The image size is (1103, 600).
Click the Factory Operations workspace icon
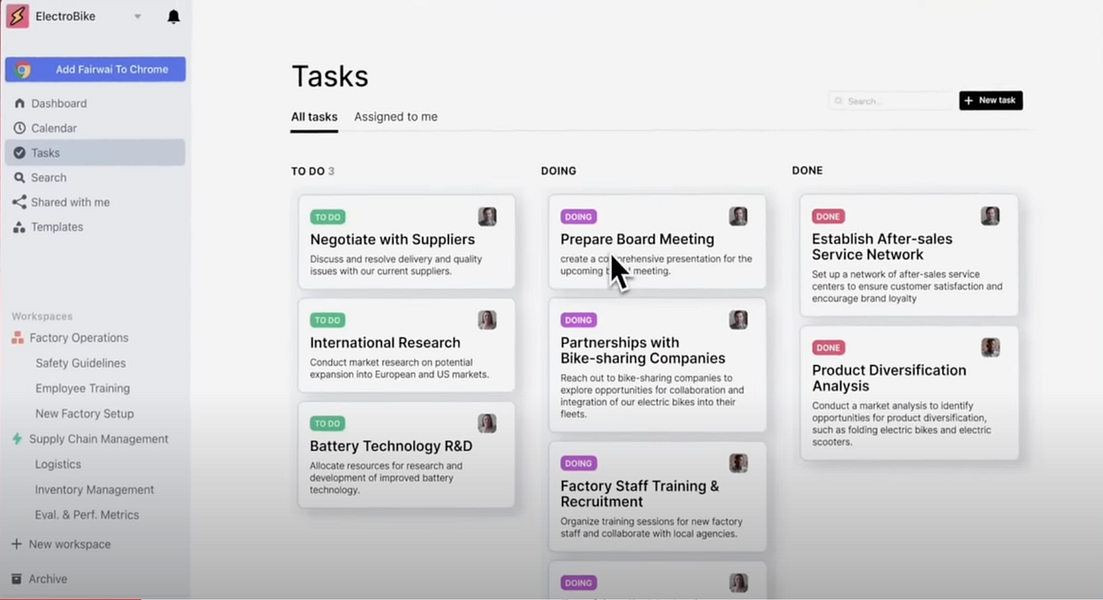(x=18, y=338)
